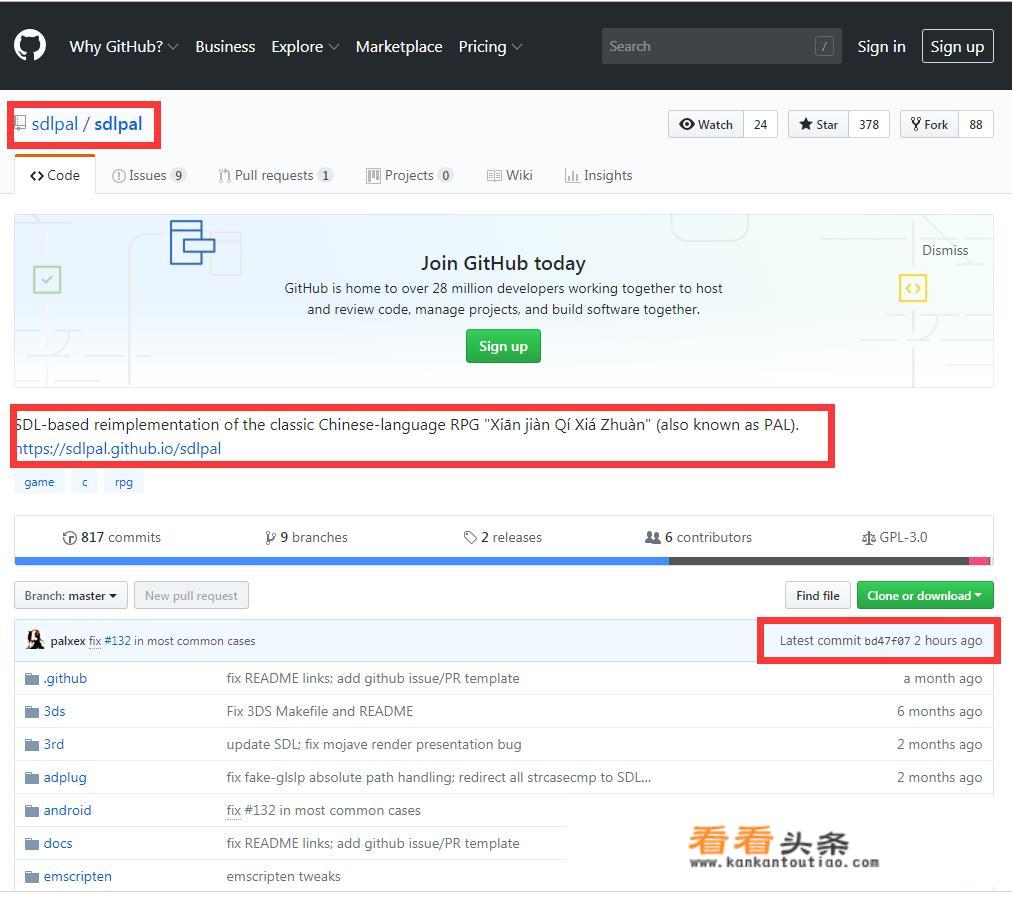View the 9 branches list

click(306, 537)
